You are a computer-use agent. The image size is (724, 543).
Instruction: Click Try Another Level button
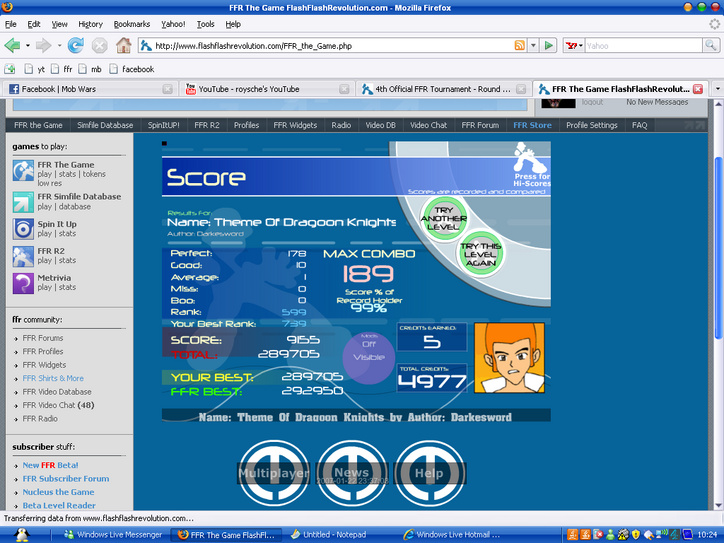coord(444,219)
